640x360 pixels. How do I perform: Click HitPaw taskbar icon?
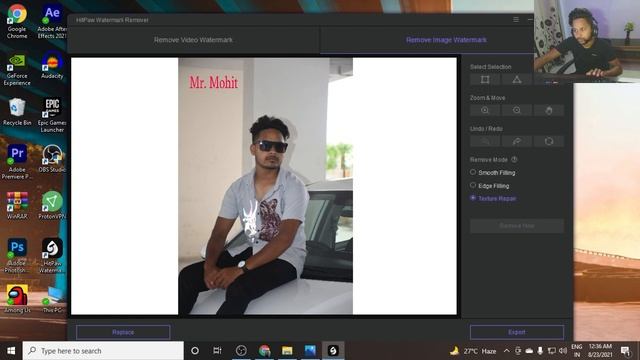tap(333, 351)
